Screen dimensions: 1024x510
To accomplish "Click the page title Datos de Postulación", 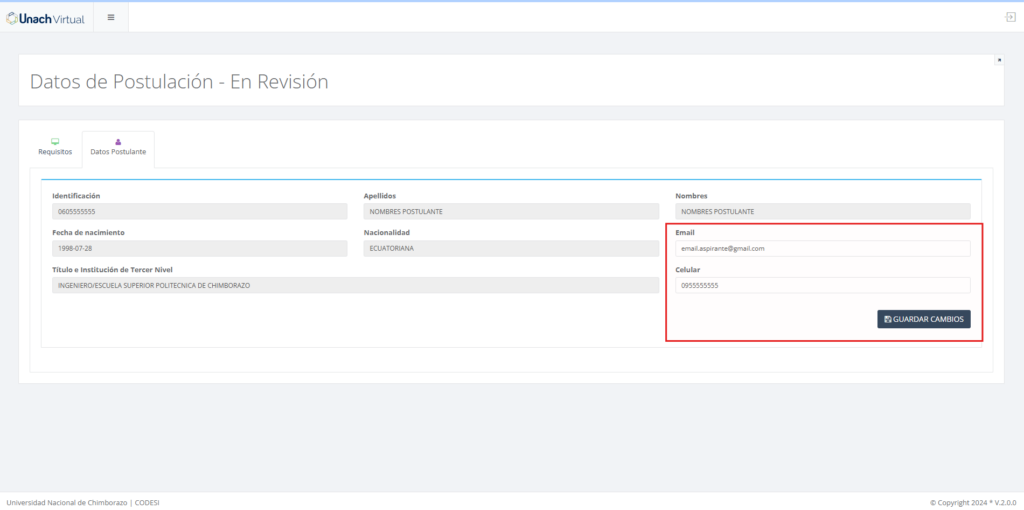I will 179,82.
